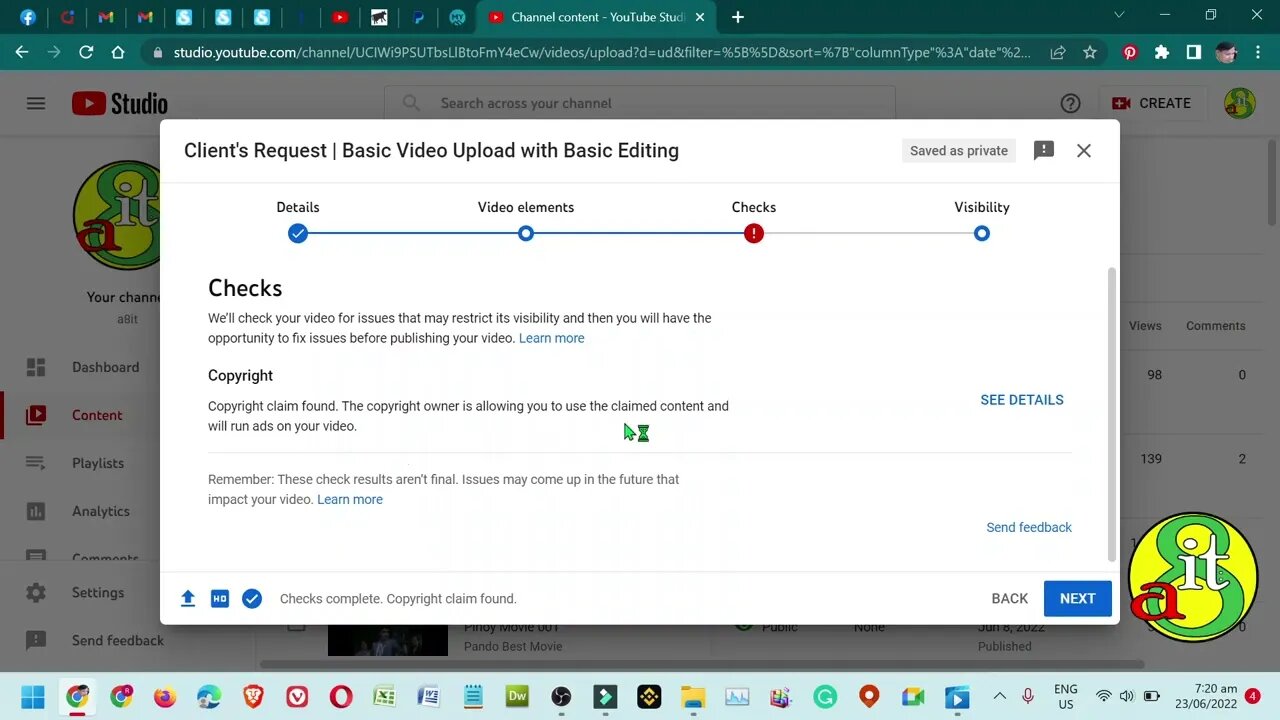The width and height of the screenshot is (1280, 720).
Task: Open Opera from the taskbar
Action: [x=341, y=697]
